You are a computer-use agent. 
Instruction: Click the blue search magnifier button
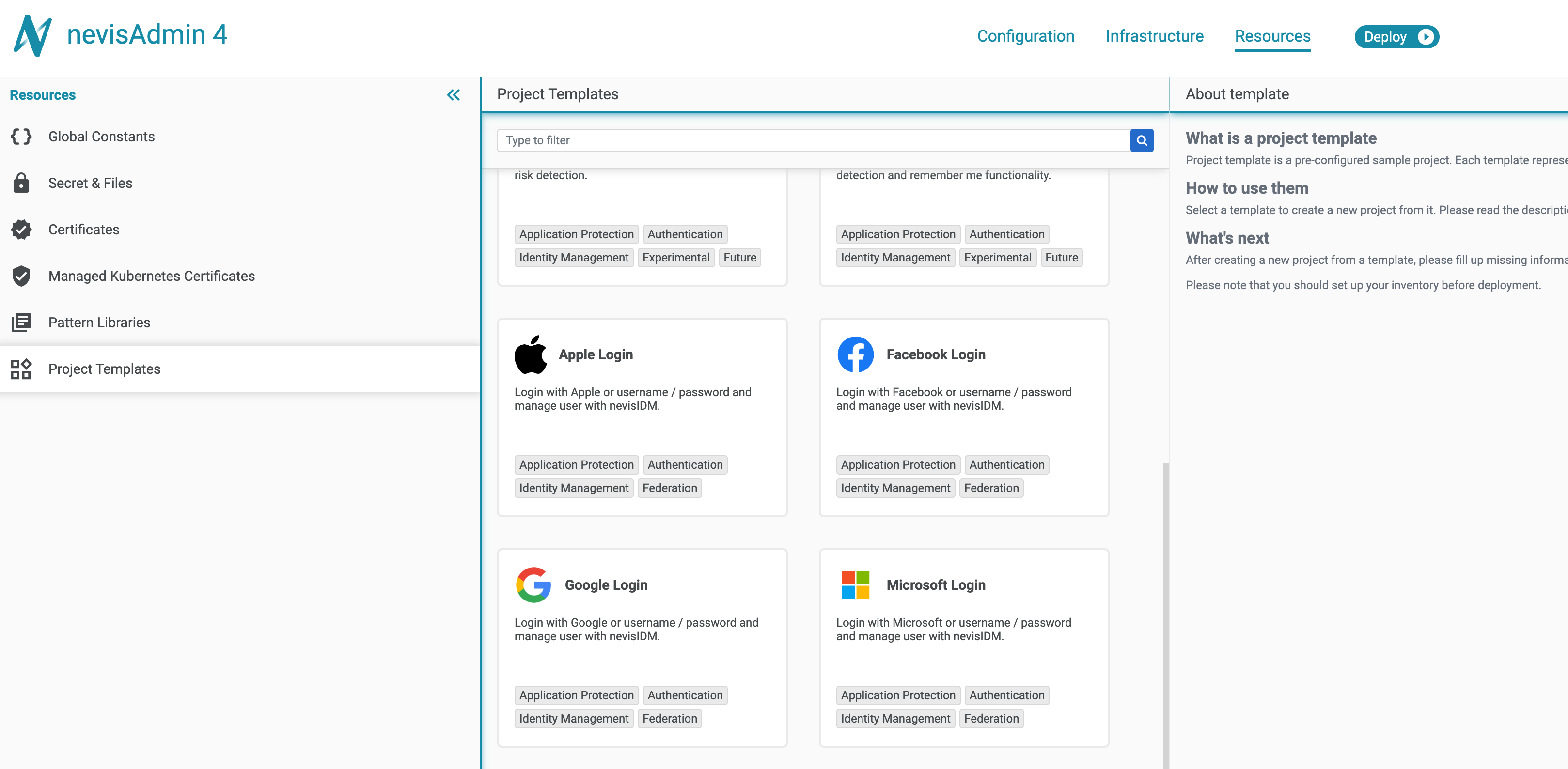coord(1141,140)
